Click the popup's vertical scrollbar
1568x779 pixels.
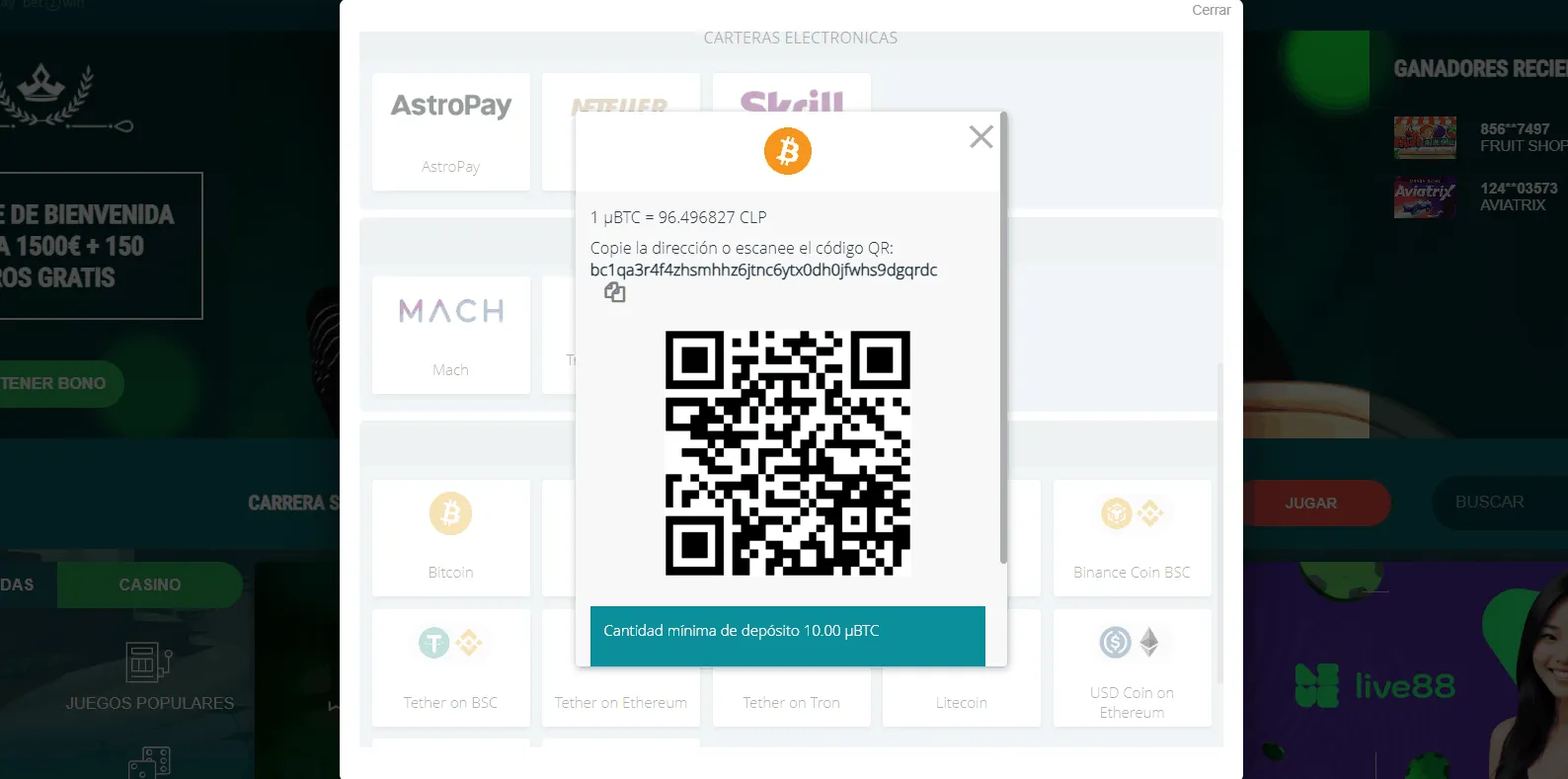pos(1003,338)
